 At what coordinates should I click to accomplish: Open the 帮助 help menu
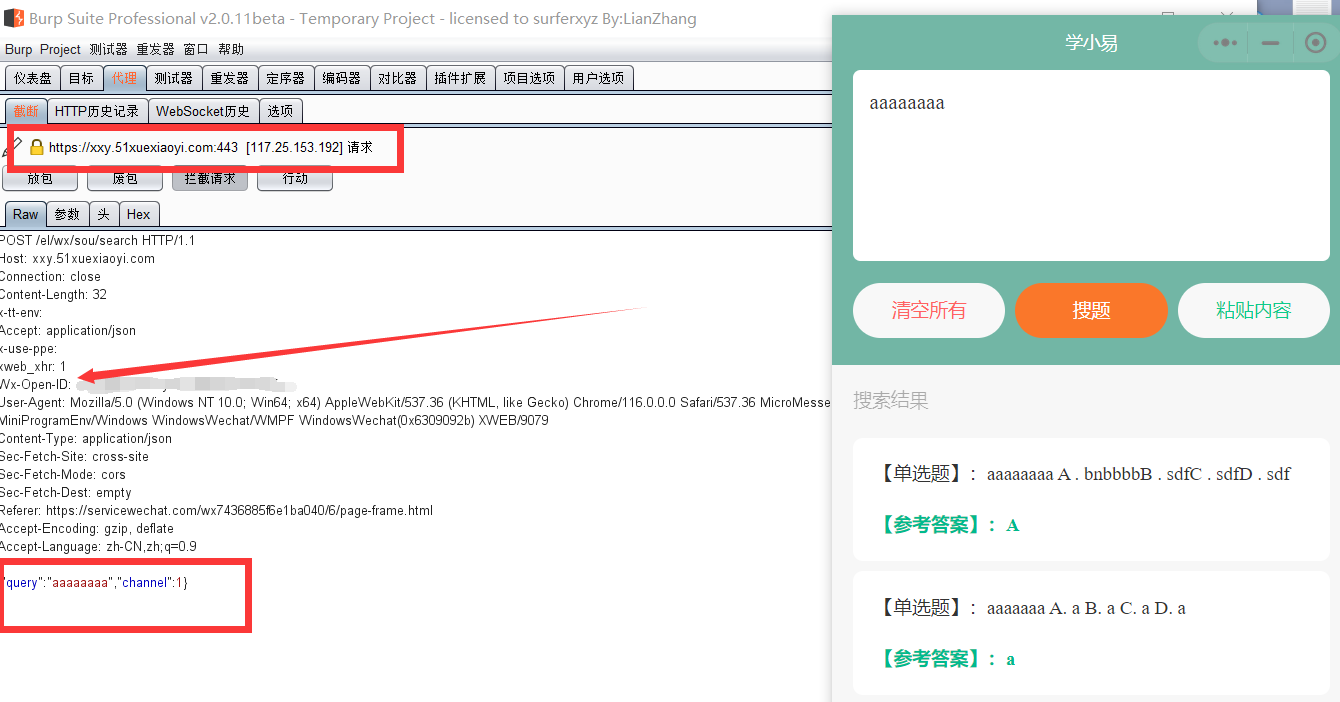231,49
